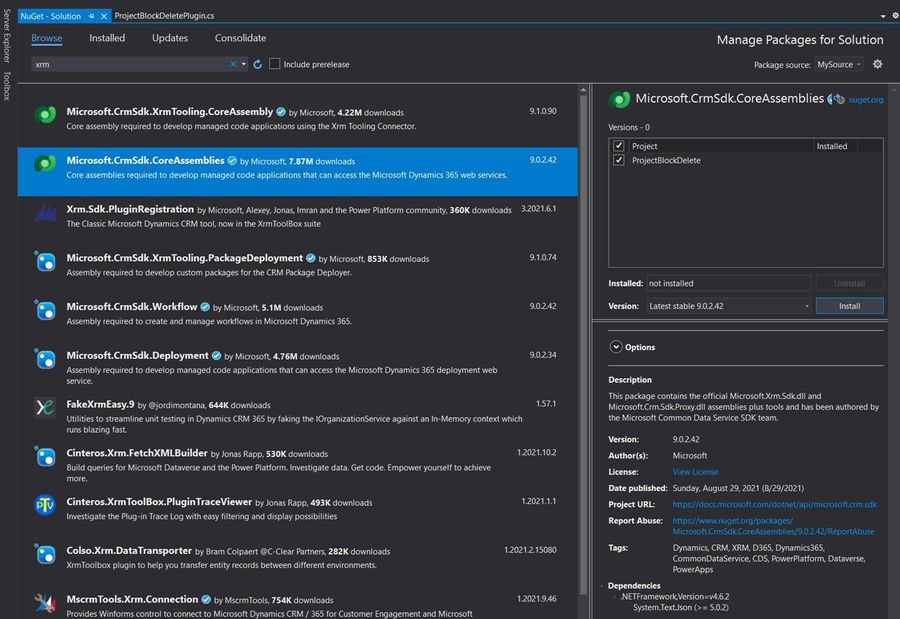Click Cinteros.Xrm.FetchXMLBuilder package icon
Screen dimensions: 900x619
tap(45, 456)
